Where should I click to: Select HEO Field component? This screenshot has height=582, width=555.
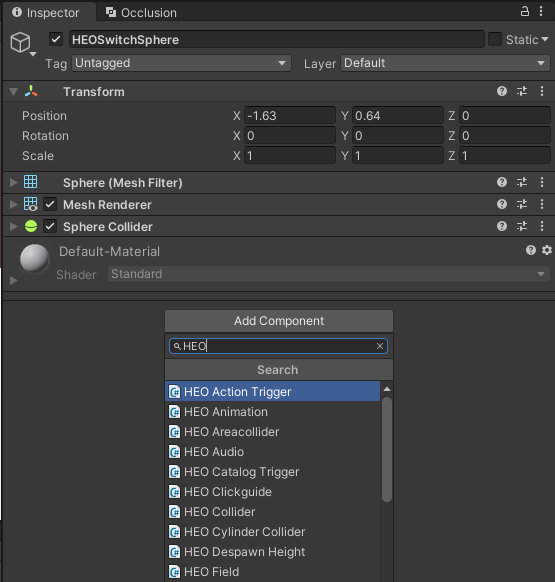point(272,572)
